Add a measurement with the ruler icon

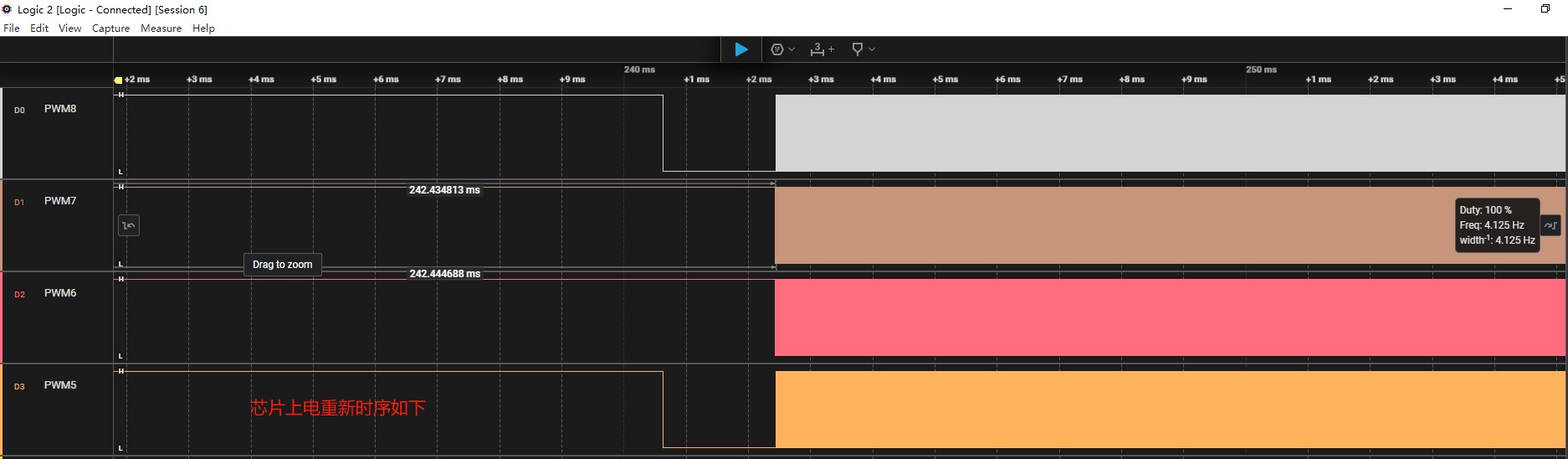pyautogui.click(x=822, y=49)
